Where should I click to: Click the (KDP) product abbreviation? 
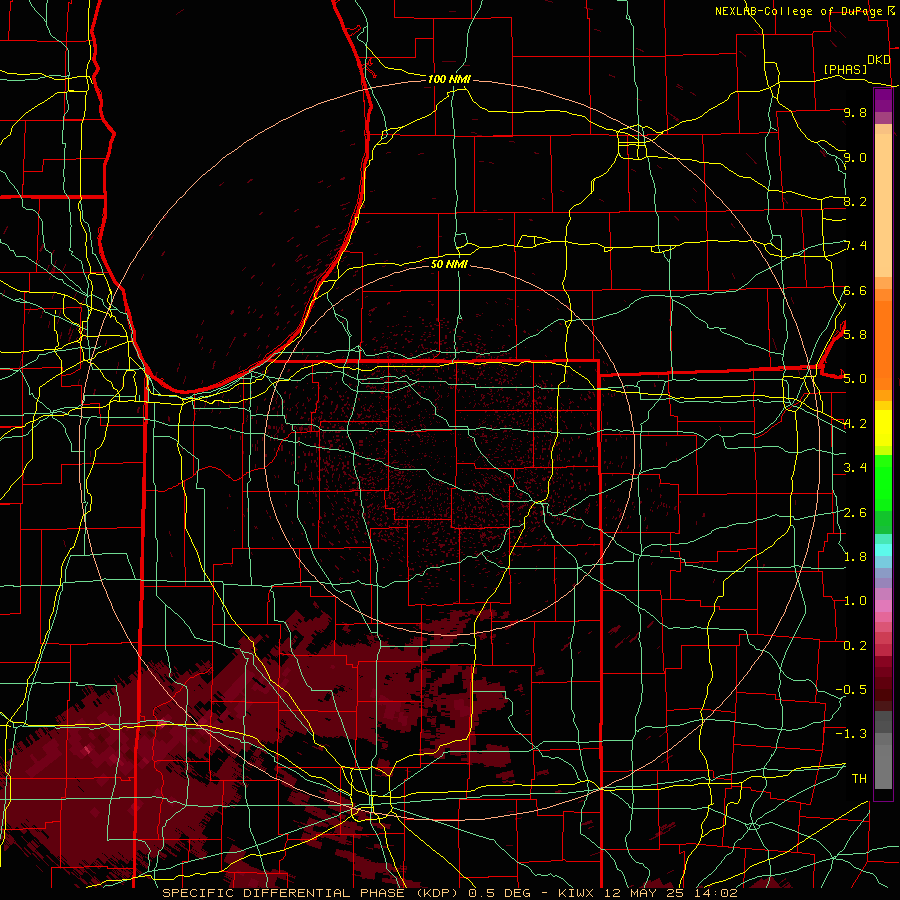(438, 893)
